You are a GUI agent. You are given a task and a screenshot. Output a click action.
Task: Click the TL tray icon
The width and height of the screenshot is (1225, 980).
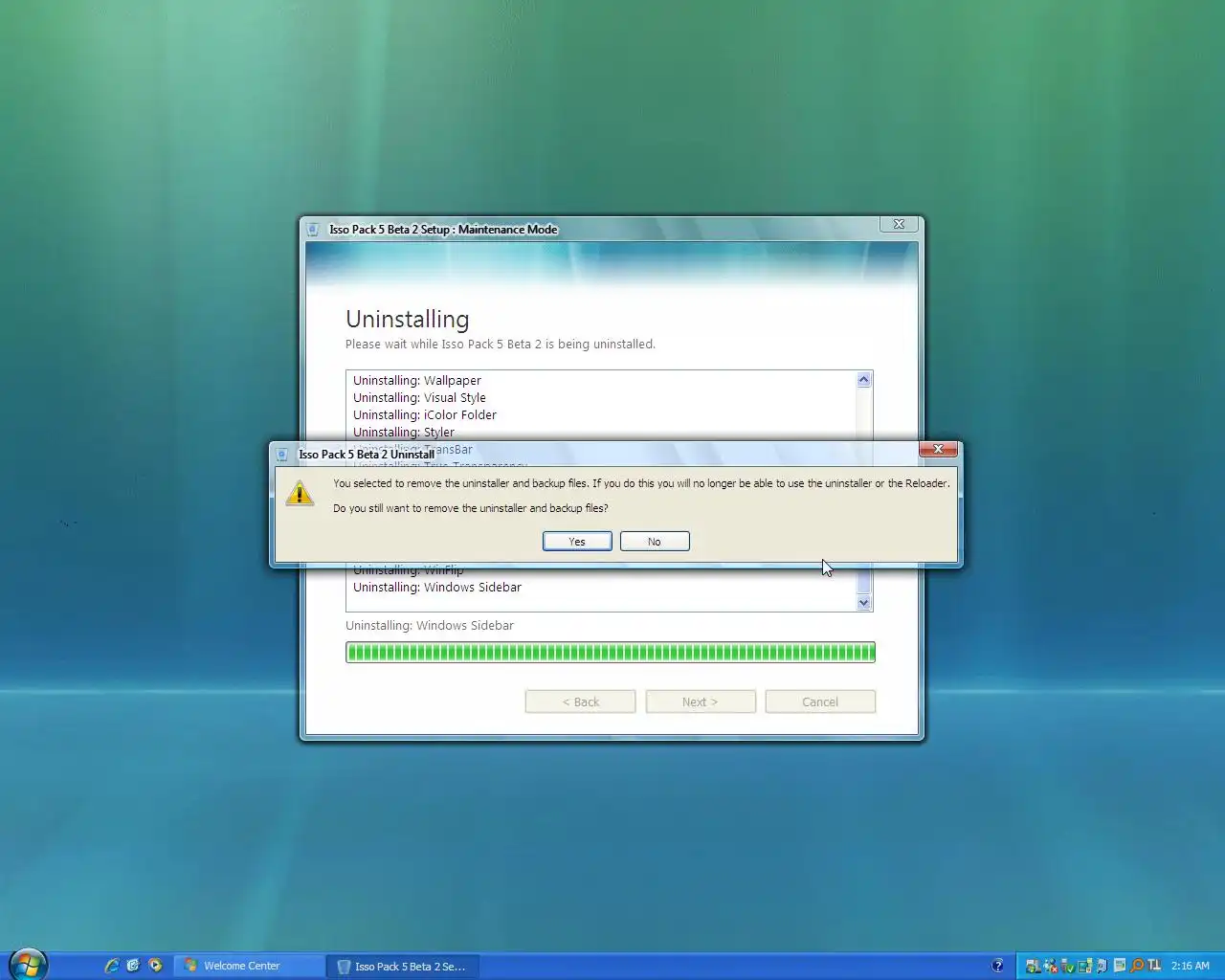tap(1154, 966)
